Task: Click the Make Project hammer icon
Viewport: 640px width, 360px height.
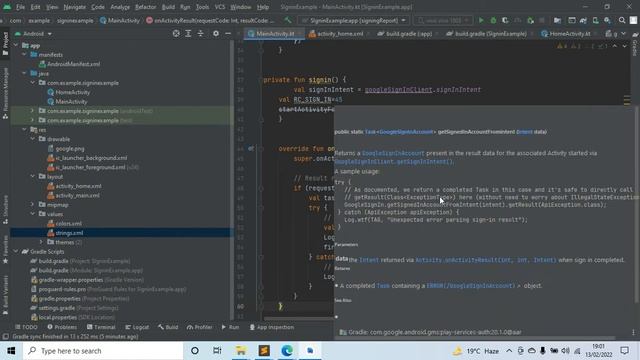Action: (x=288, y=20)
